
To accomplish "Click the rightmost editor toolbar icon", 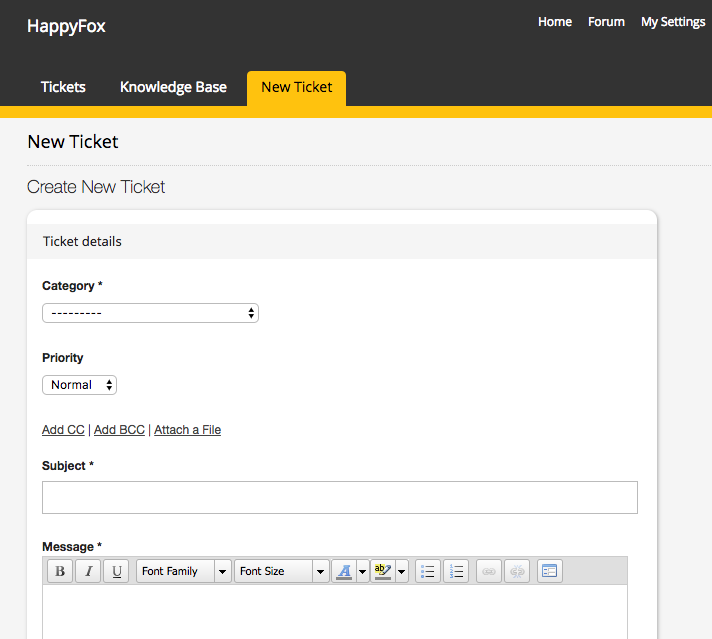I will click(x=549, y=571).
